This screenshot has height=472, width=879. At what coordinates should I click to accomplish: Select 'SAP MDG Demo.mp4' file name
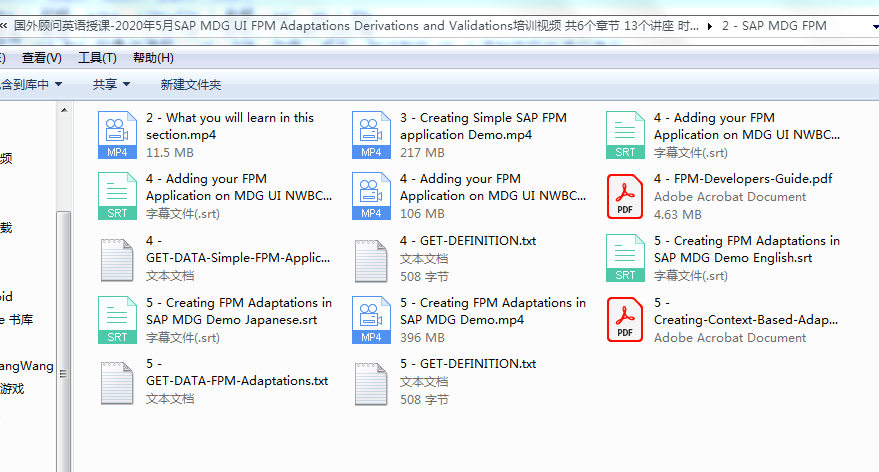(493, 311)
